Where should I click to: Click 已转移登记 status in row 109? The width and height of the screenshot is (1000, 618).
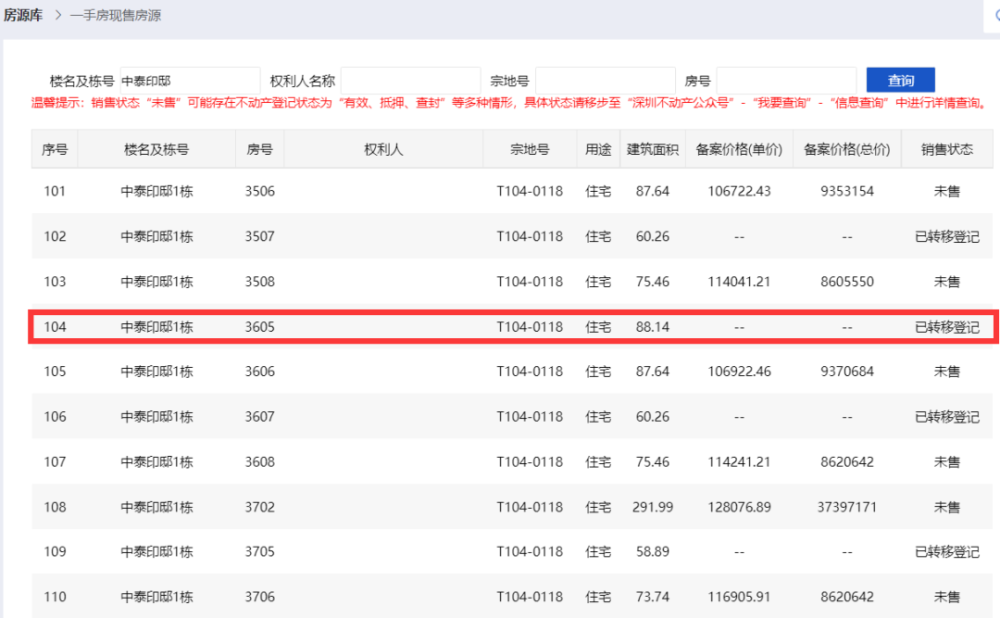pyautogui.click(x=947, y=552)
